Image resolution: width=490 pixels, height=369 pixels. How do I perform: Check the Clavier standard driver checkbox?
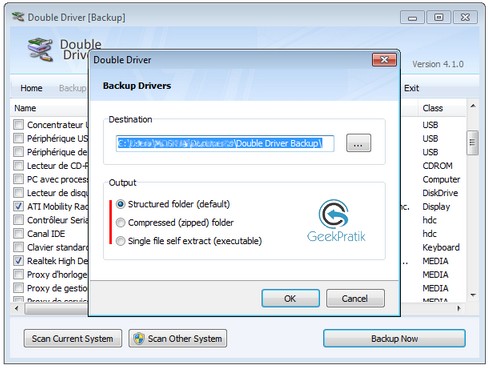18,247
